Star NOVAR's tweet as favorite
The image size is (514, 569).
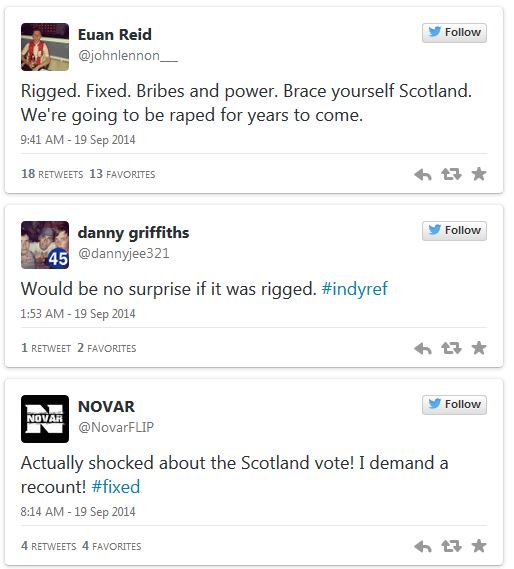479,546
